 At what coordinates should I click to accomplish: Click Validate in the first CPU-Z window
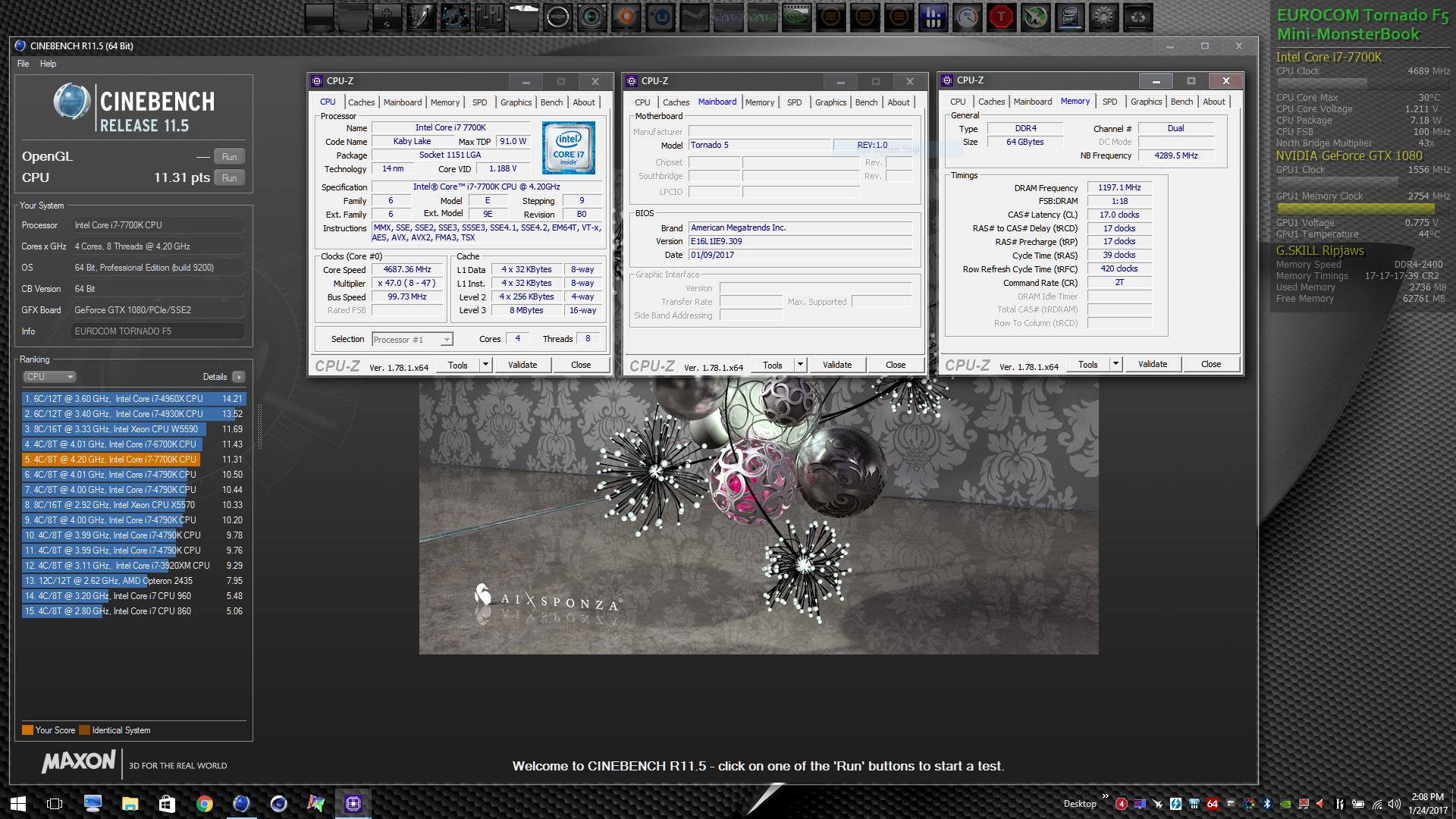[522, 365]
